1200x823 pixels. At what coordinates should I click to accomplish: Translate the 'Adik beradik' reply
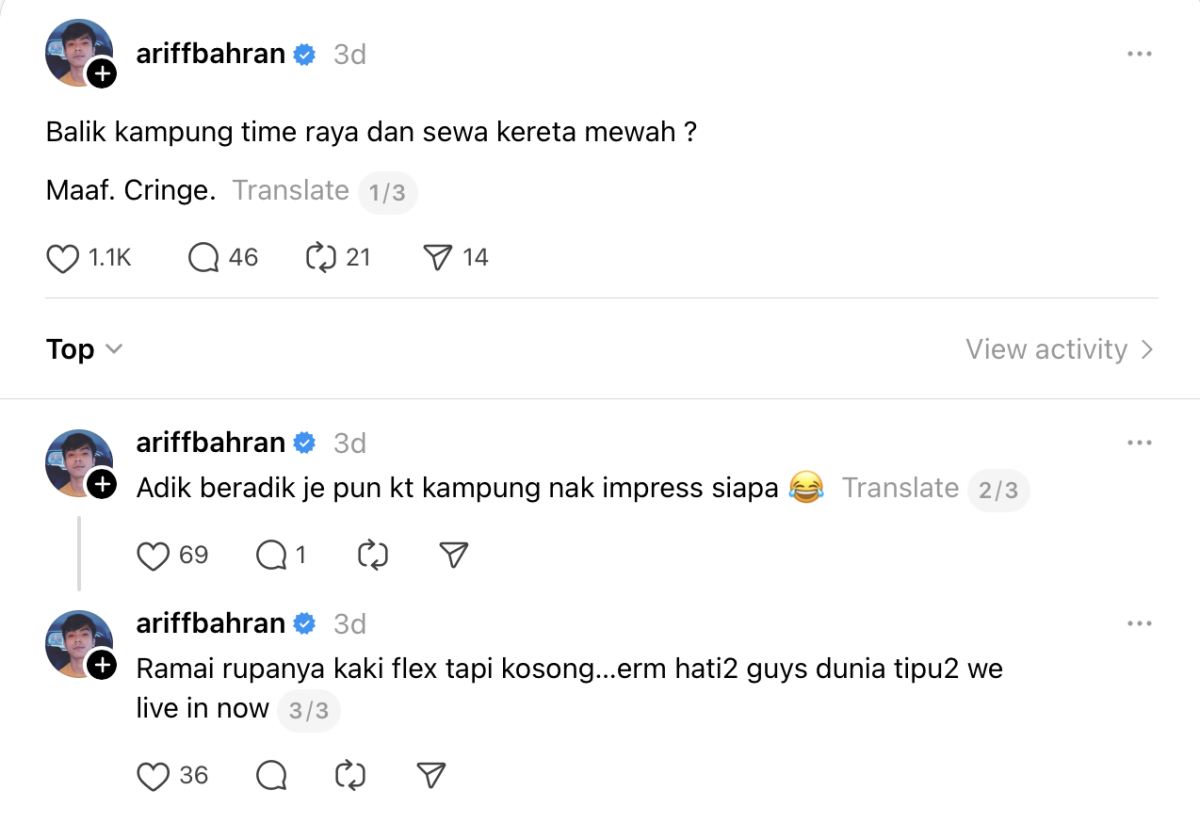point(900,488)
